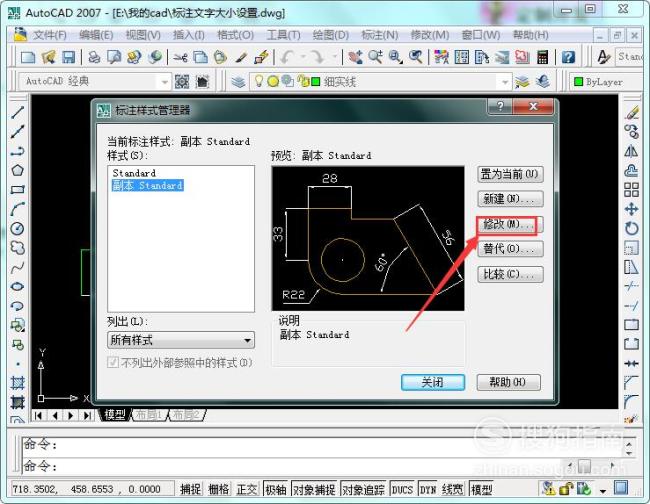Click the 新建(N)... button
This screenshot has height=504, width=650.
point(510,199)
